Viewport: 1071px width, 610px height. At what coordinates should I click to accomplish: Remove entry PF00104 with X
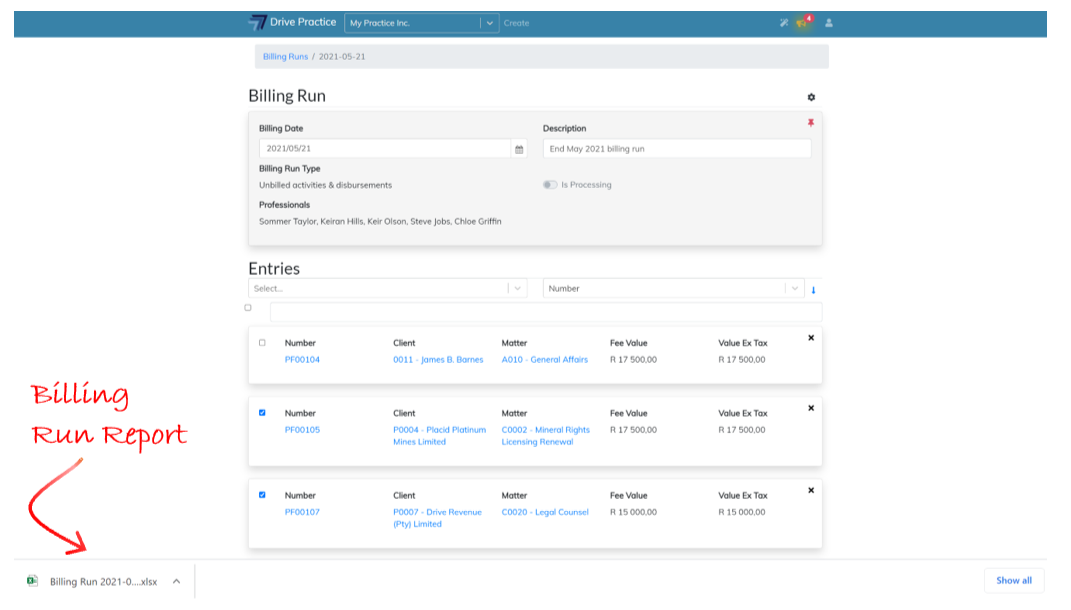click(811, 338)
